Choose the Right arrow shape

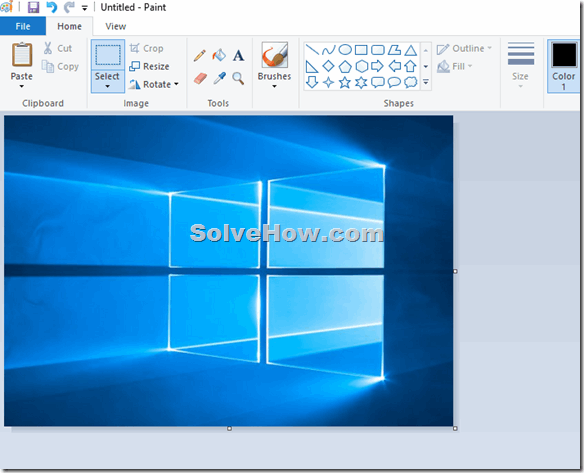377,66
